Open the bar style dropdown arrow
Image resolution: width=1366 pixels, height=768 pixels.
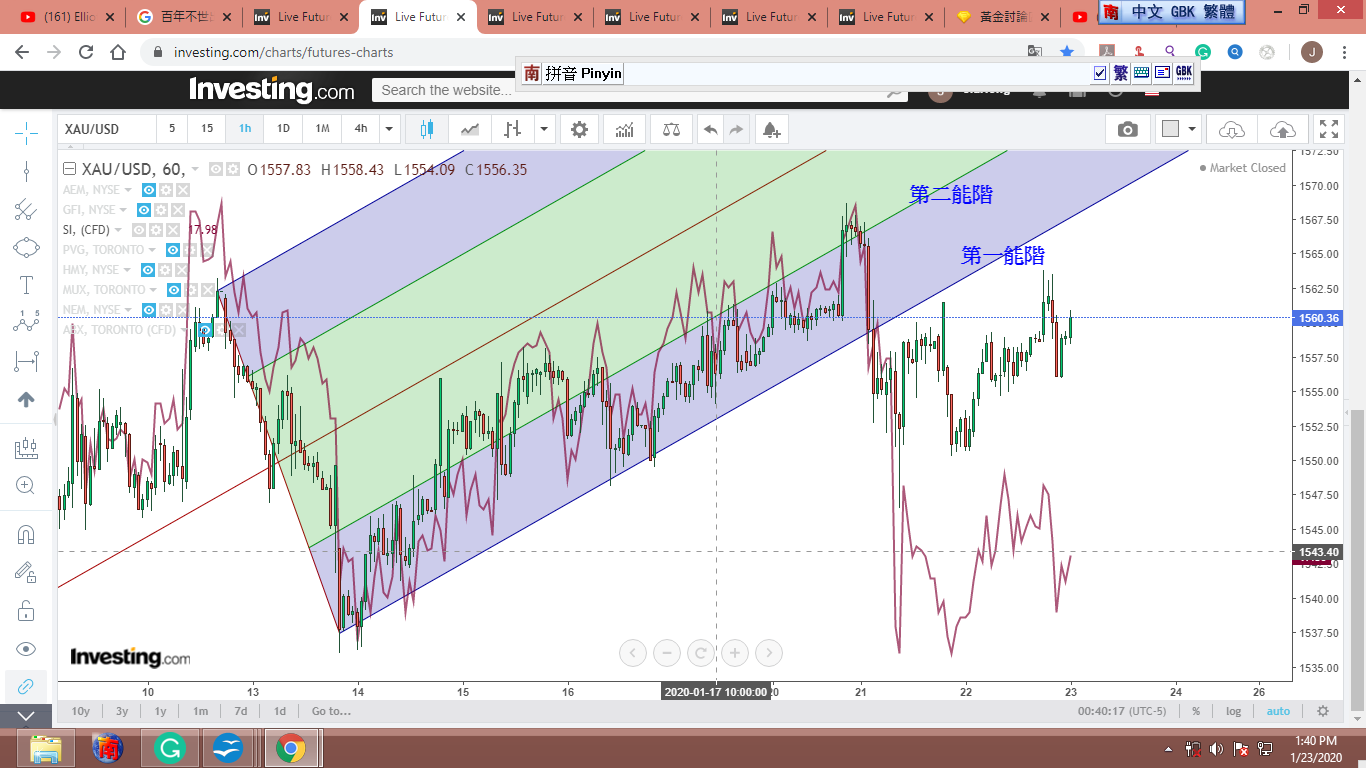[544, 129]
